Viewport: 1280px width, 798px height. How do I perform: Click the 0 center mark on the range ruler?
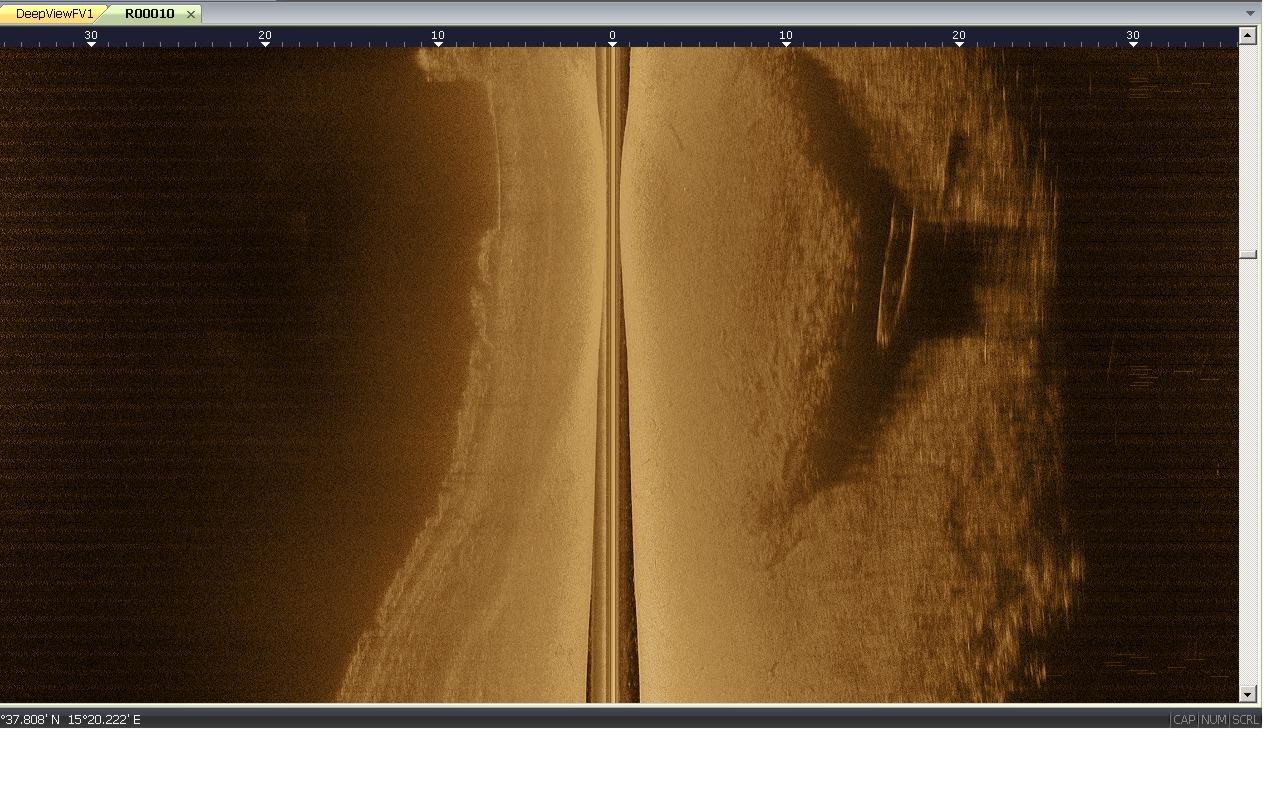click(x=612, y=36)
